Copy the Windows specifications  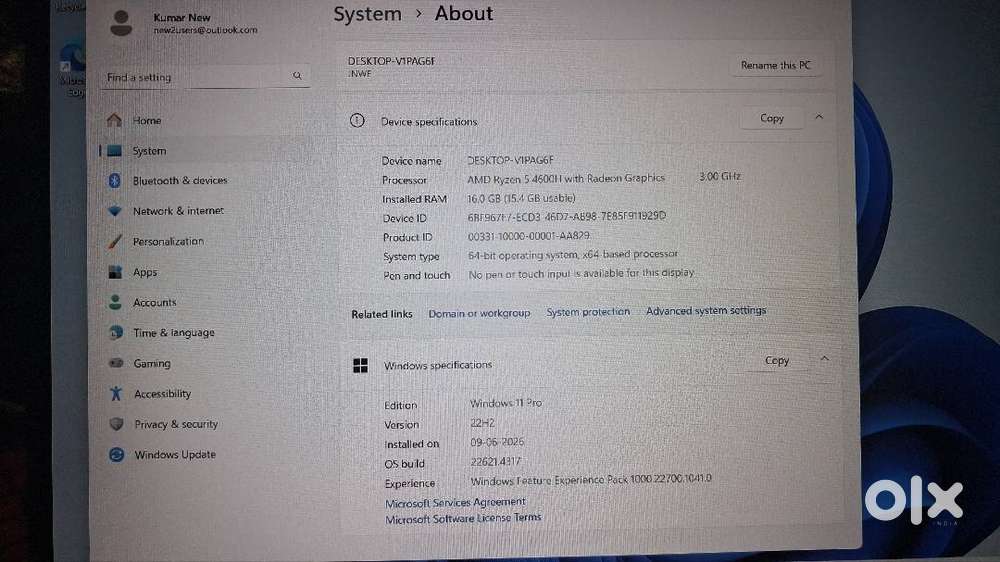pyautogui.click(x=777, y=360)
